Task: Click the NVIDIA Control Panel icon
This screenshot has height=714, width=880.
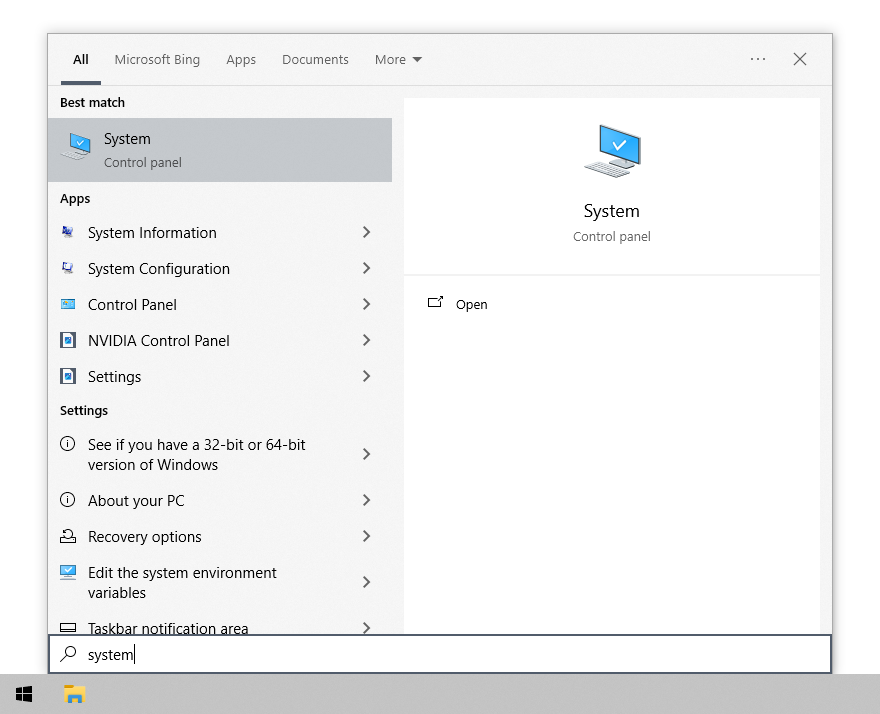Action: pyautogui.click(x=68, y=340)
